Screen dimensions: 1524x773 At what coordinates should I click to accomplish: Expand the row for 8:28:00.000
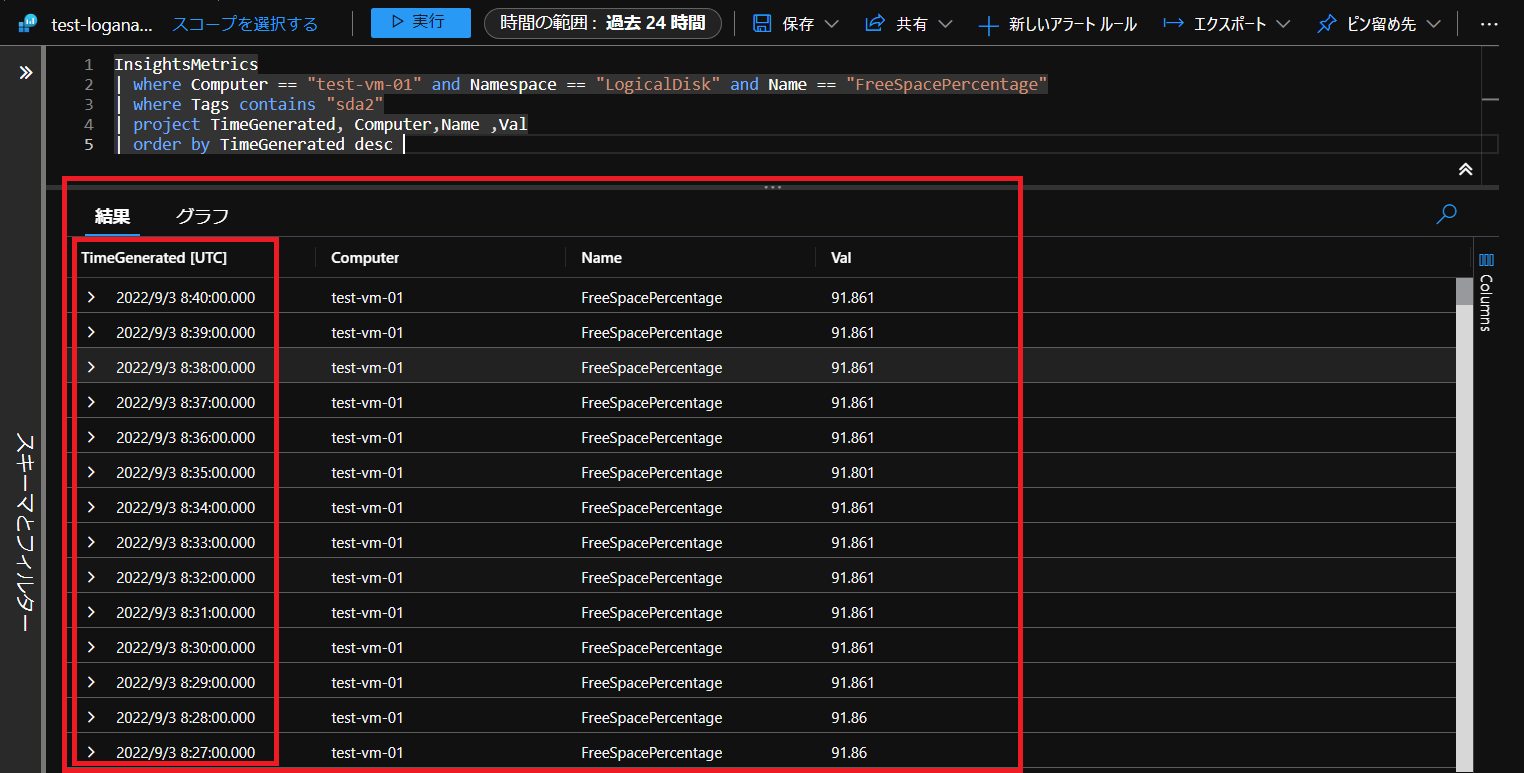91,717
